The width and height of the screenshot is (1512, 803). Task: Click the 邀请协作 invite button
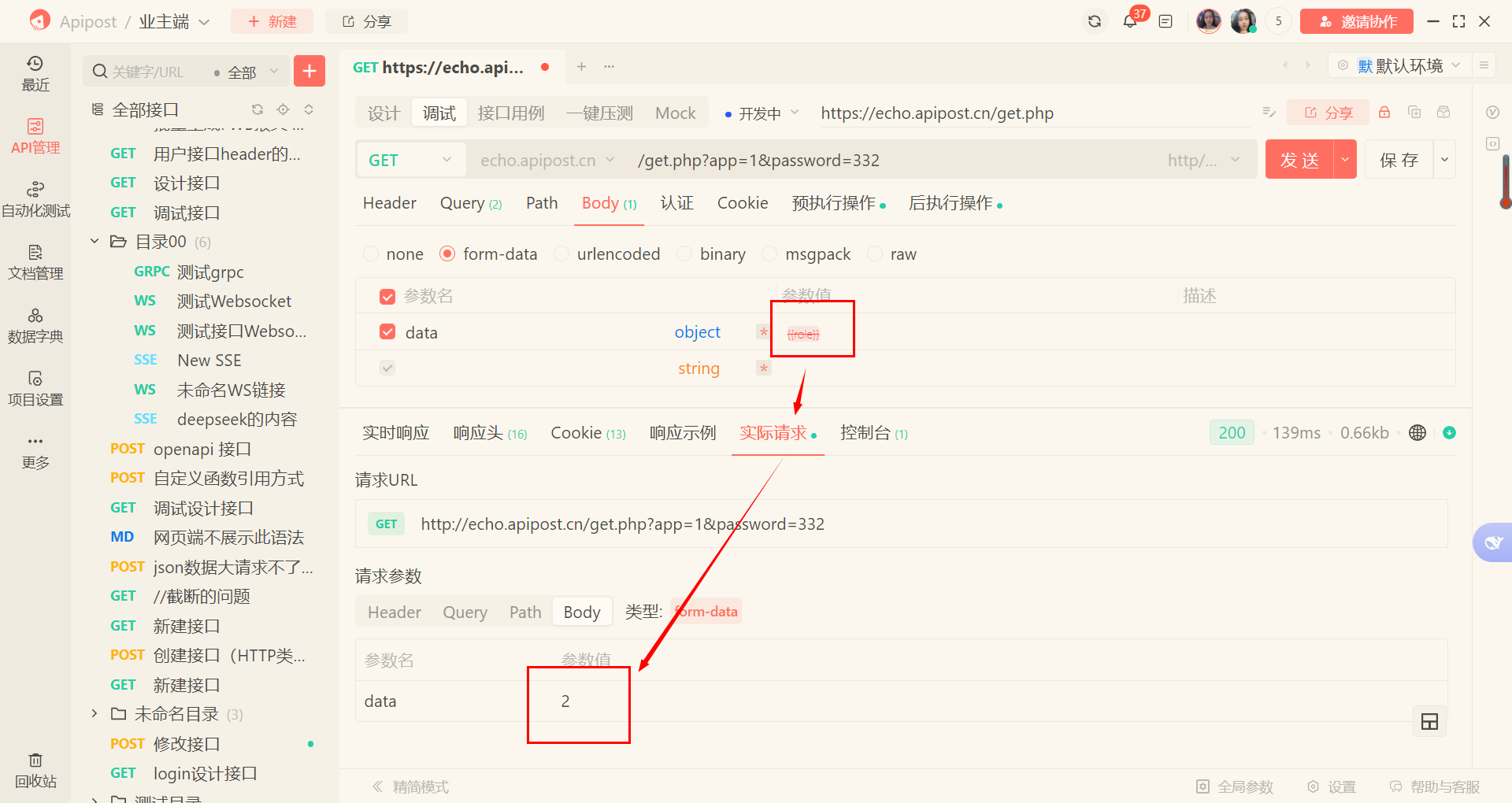1356,21
